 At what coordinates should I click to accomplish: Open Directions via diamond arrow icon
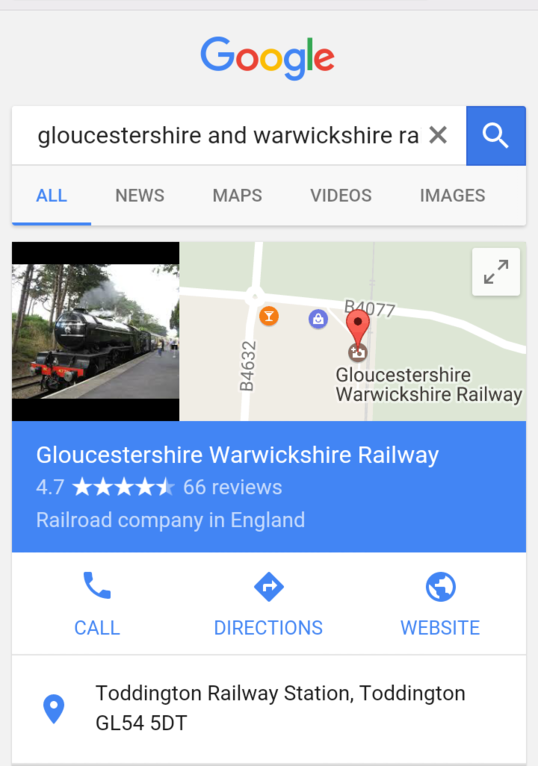[x=269, y=586]
